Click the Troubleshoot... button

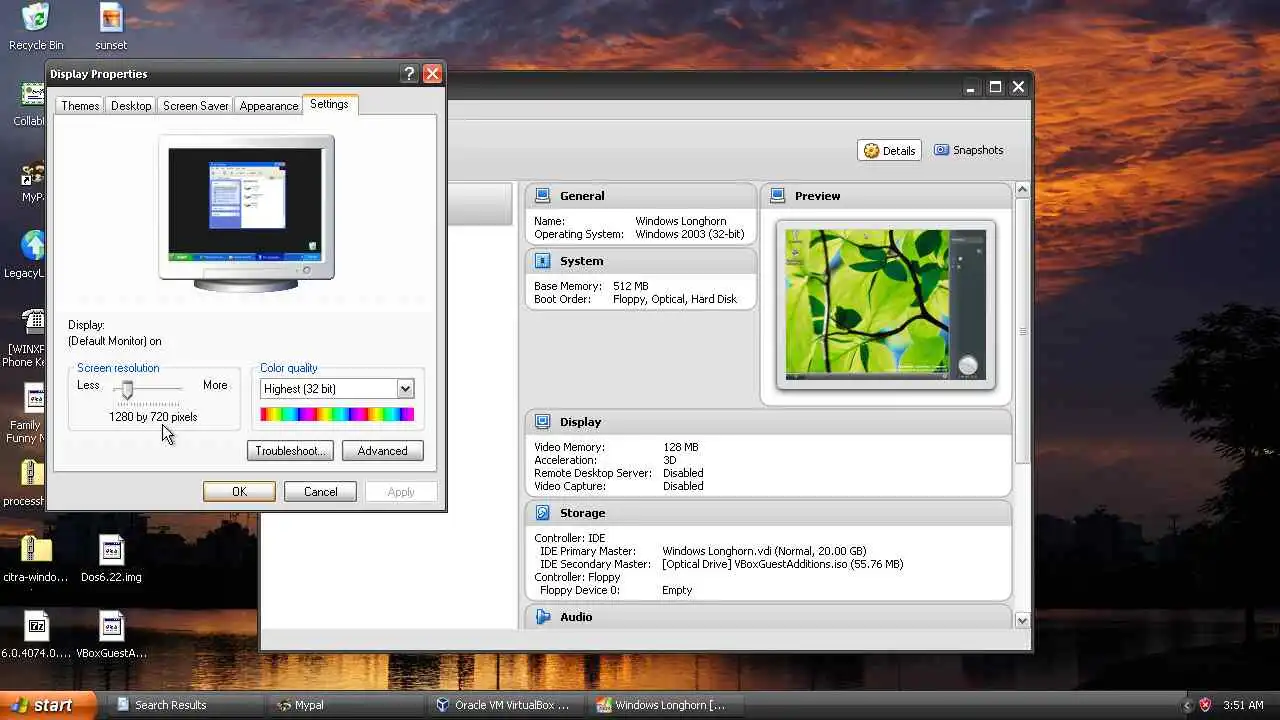coord(290,451)
